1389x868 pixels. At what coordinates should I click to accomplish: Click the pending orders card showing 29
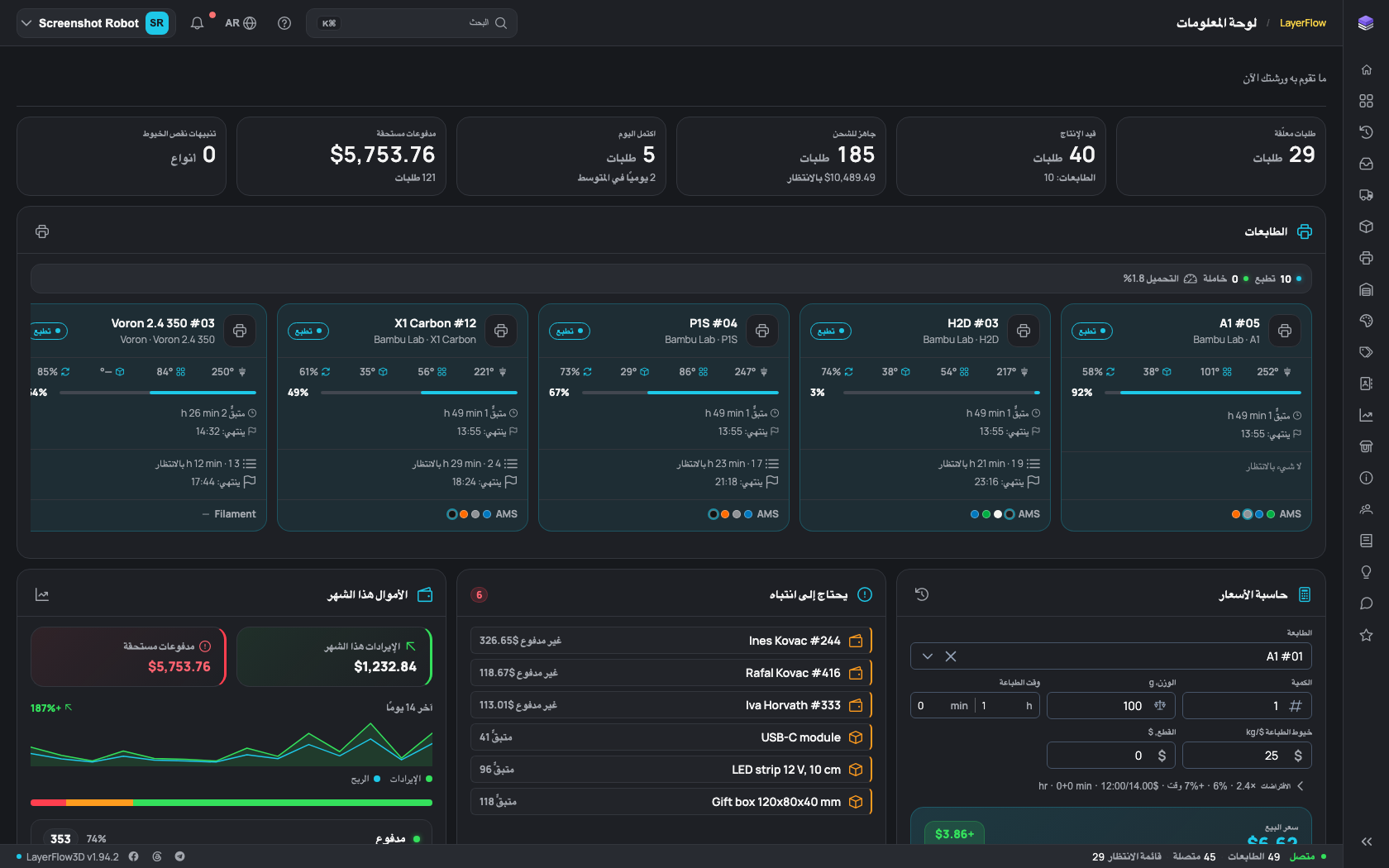(x=1221, y=156)
